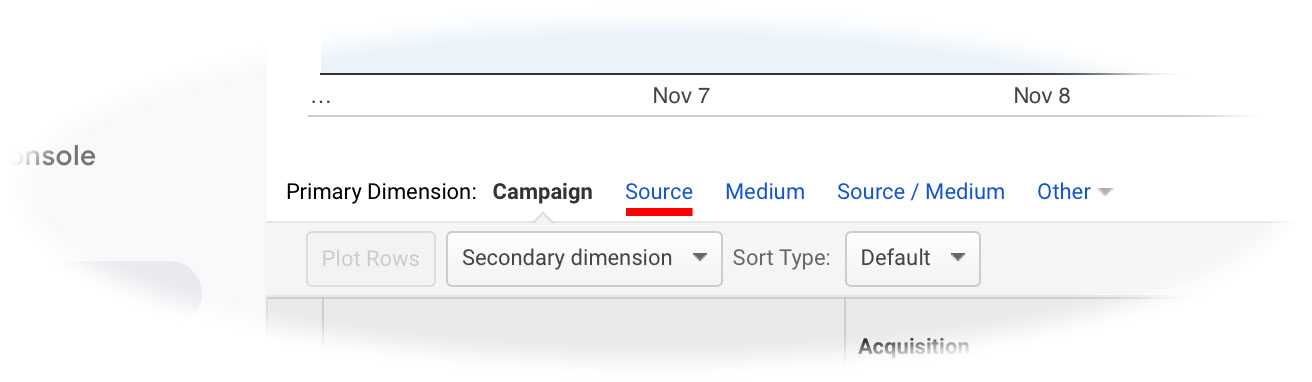Click the Secondary dimension caret arrow
This screenshot has width=1312, height=382.
pyautogui.click(x=700, y=258)
